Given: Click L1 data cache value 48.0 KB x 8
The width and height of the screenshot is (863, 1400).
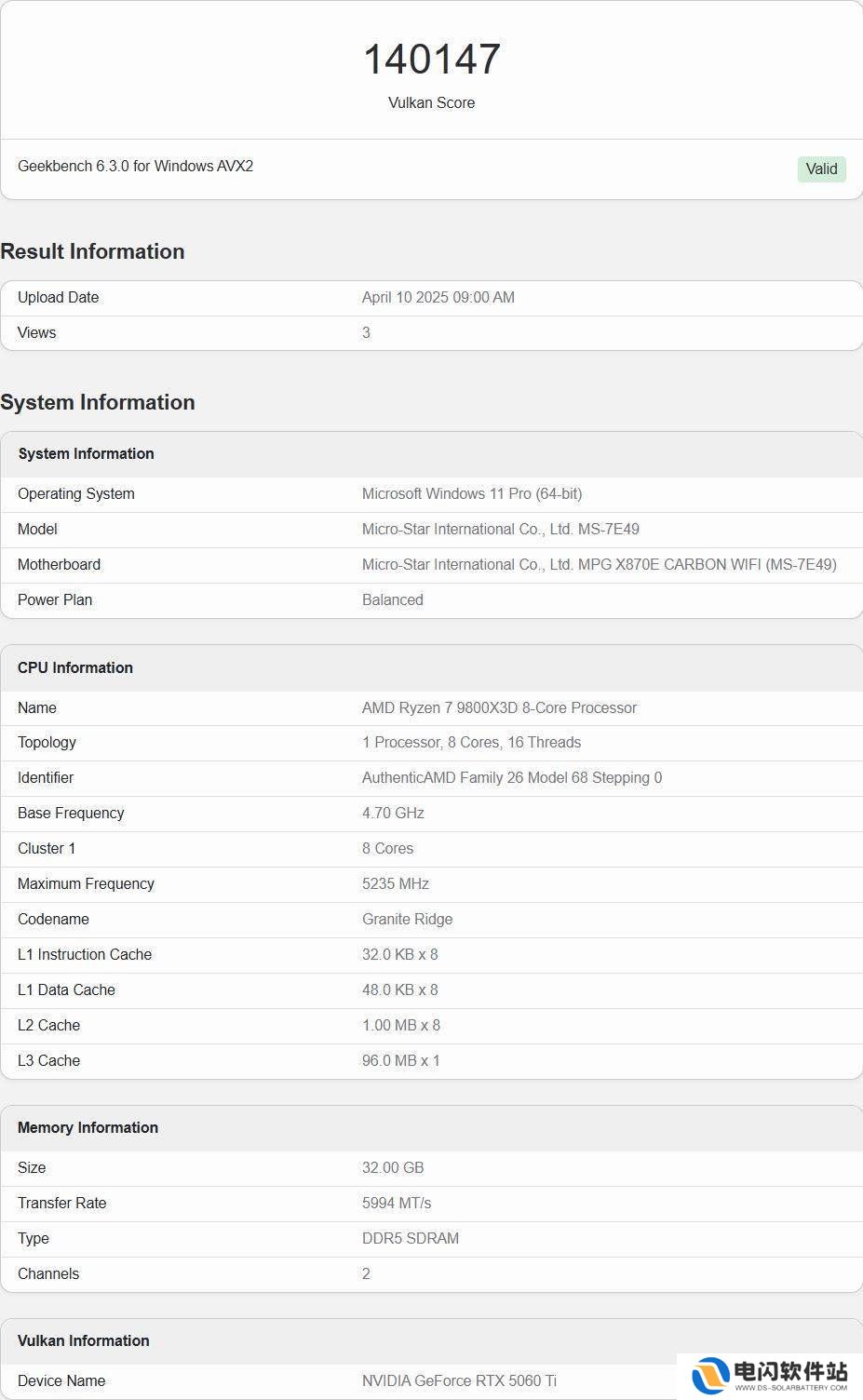Looking at the screenshot, I should [x=400, y=990].
